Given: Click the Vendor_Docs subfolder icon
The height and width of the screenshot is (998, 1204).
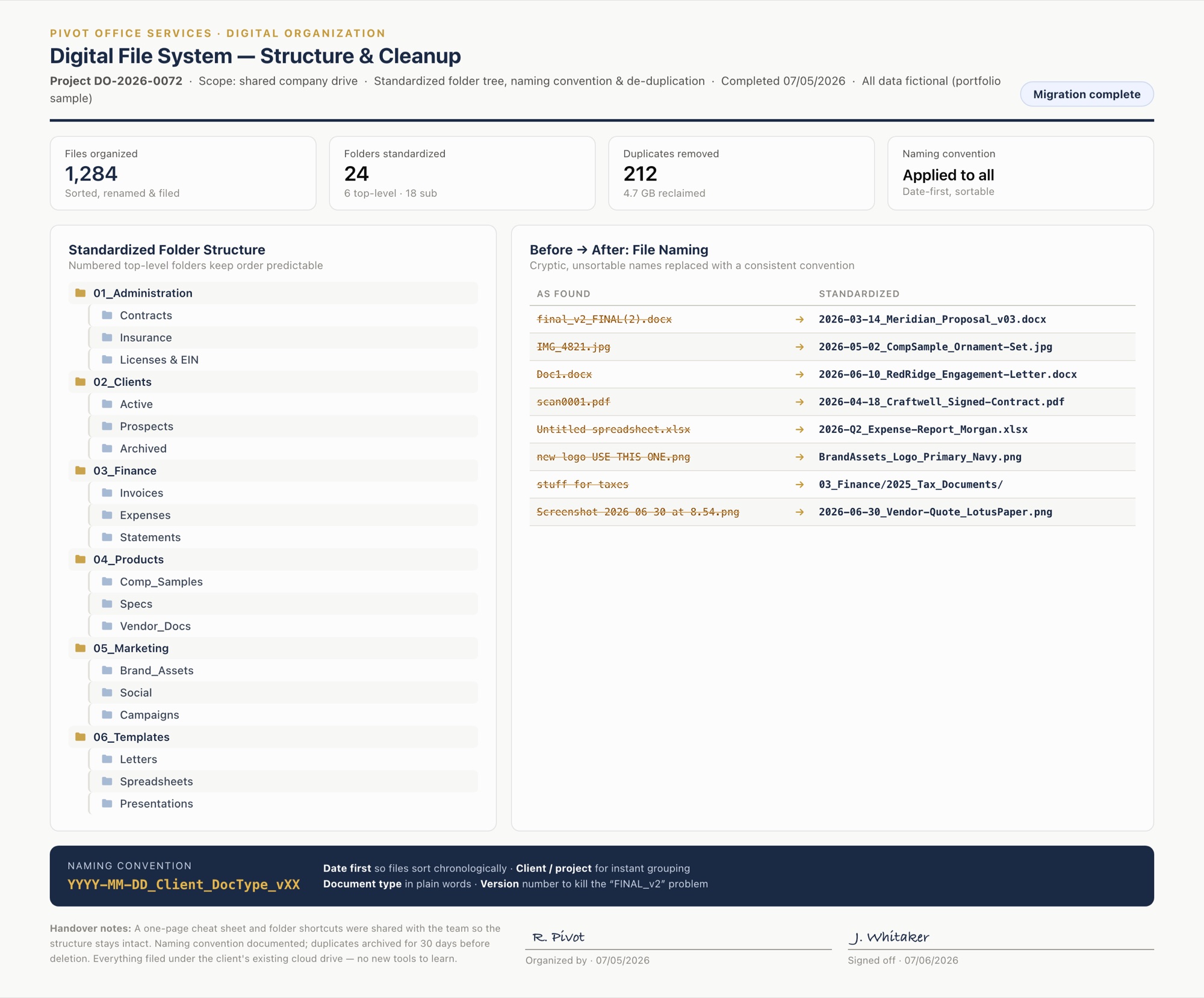Looking at the screenshot, I should click(107, 626).
